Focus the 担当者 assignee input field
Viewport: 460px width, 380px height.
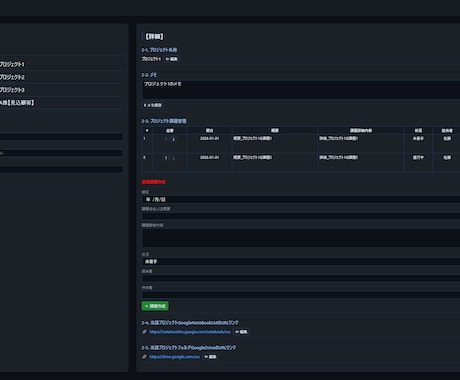pos(301,278)
